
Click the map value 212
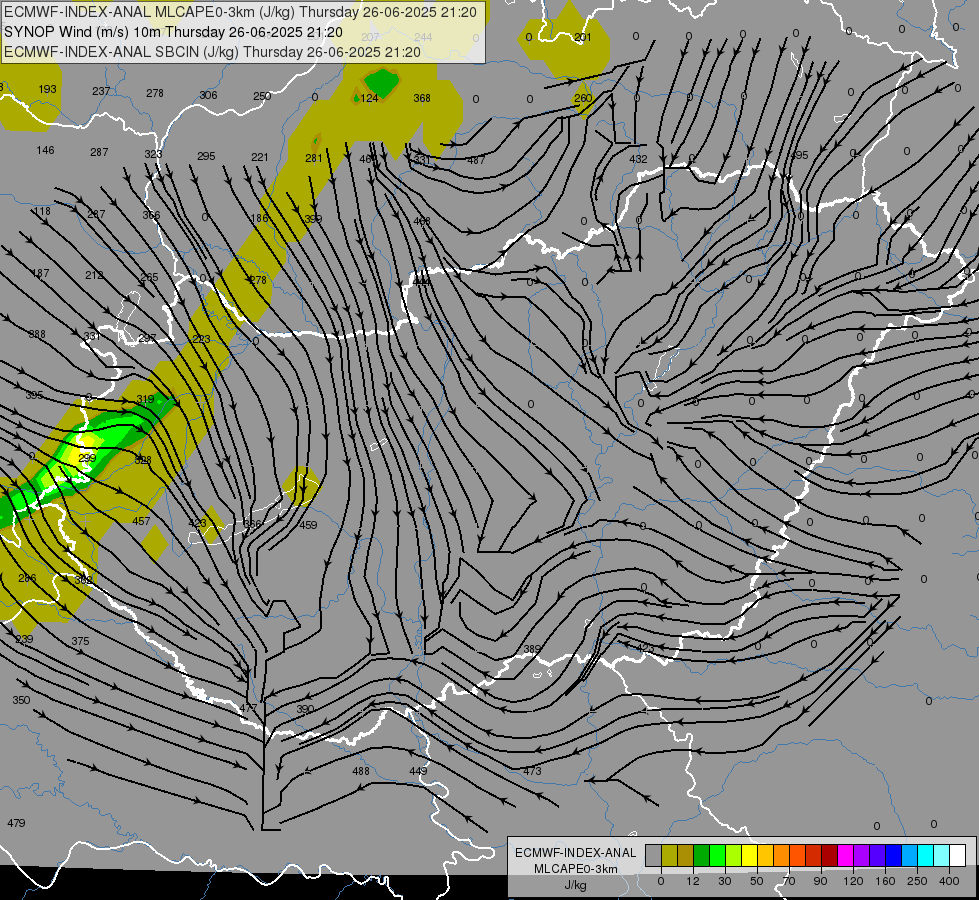click(x=94, y=275)
